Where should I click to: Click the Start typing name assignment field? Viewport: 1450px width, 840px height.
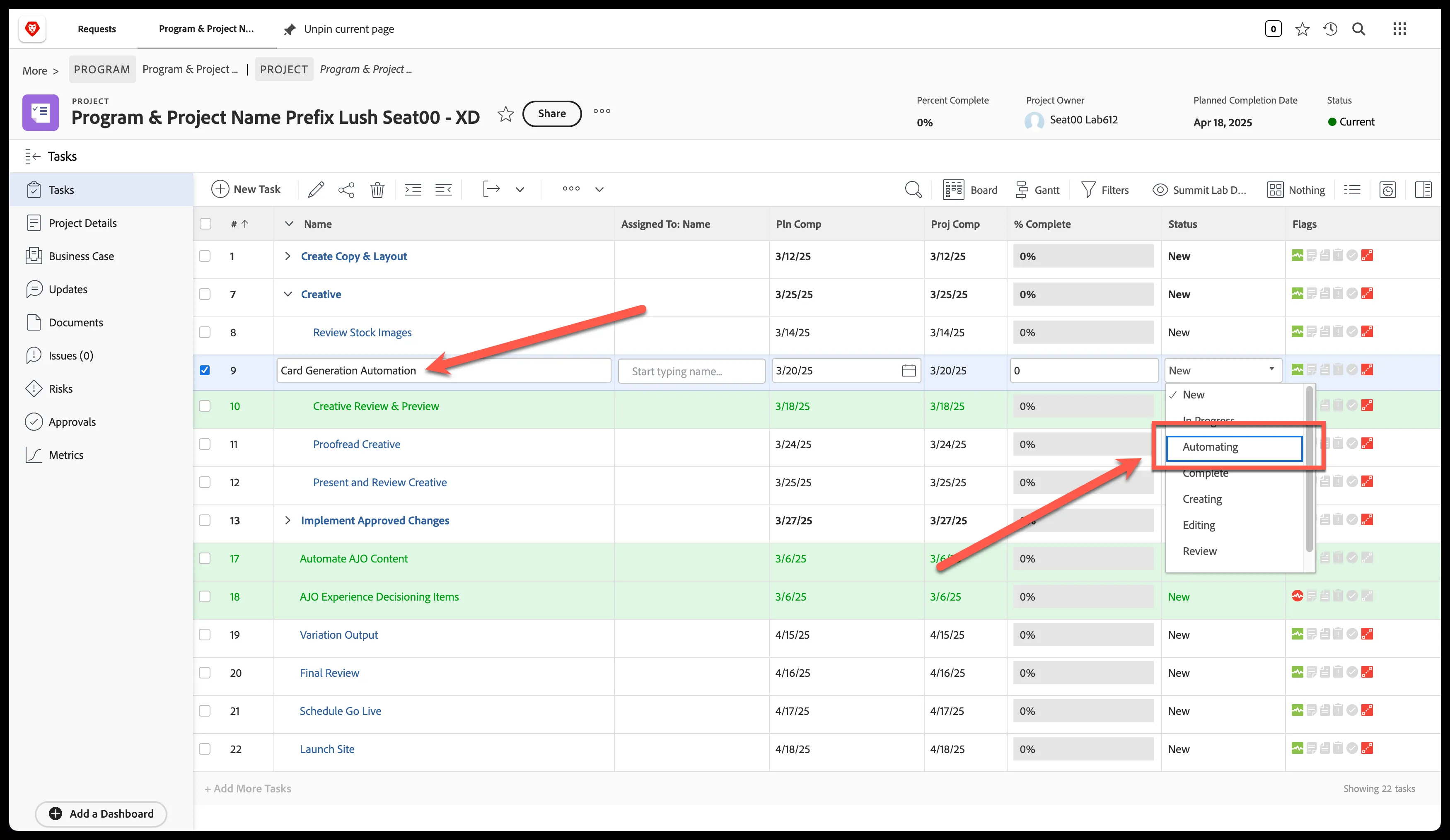tap(691, 371)
